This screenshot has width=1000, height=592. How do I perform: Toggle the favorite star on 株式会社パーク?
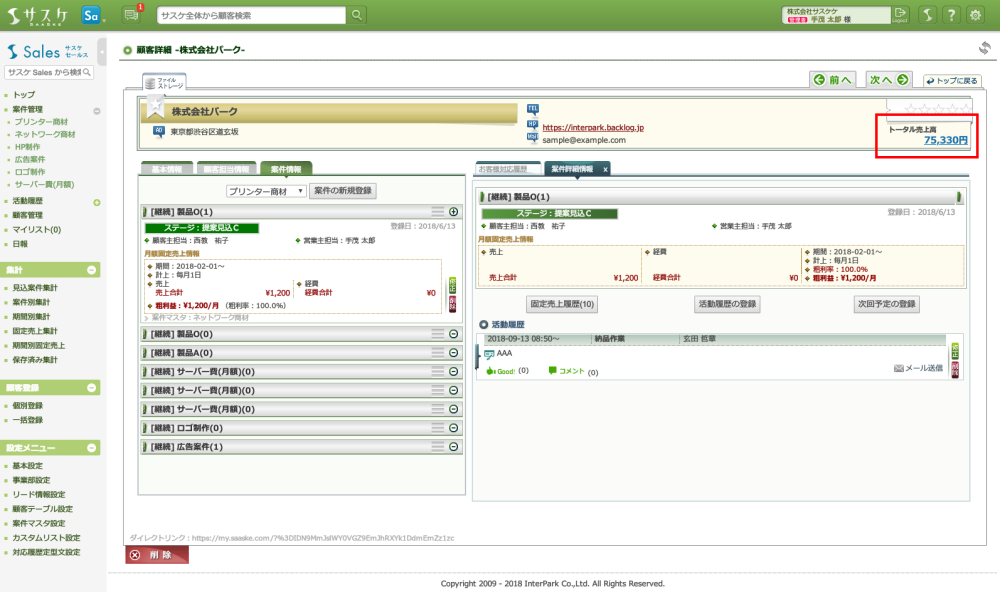[x=157, y=107]
